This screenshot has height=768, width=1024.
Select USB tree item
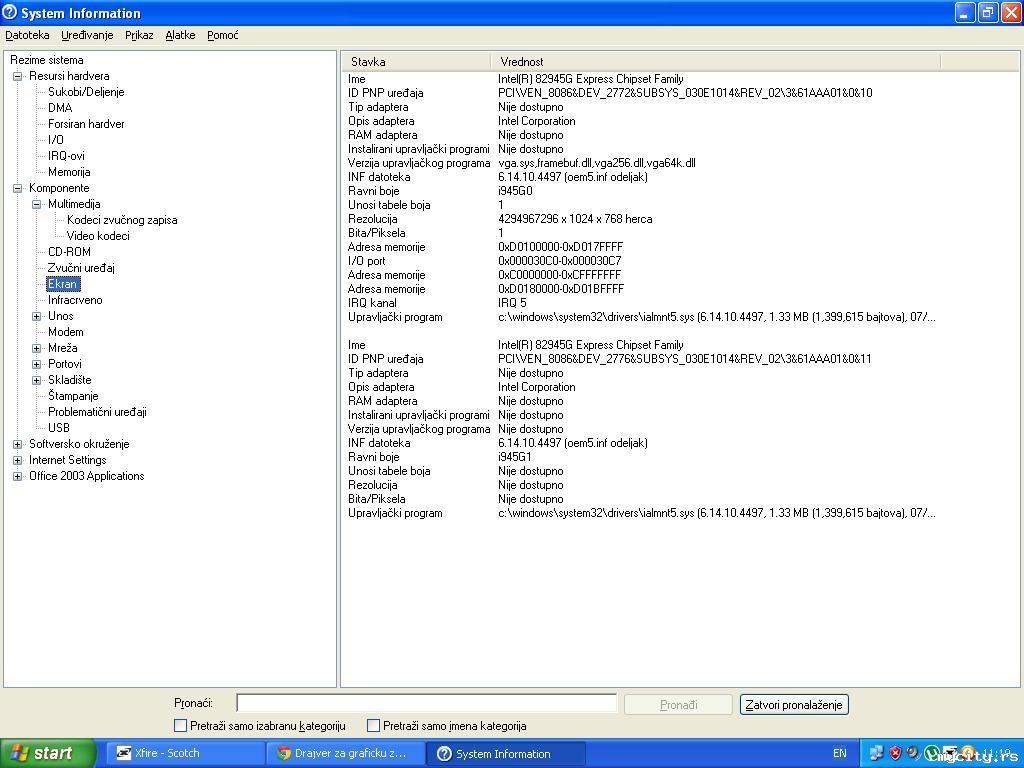coord(59,428)
